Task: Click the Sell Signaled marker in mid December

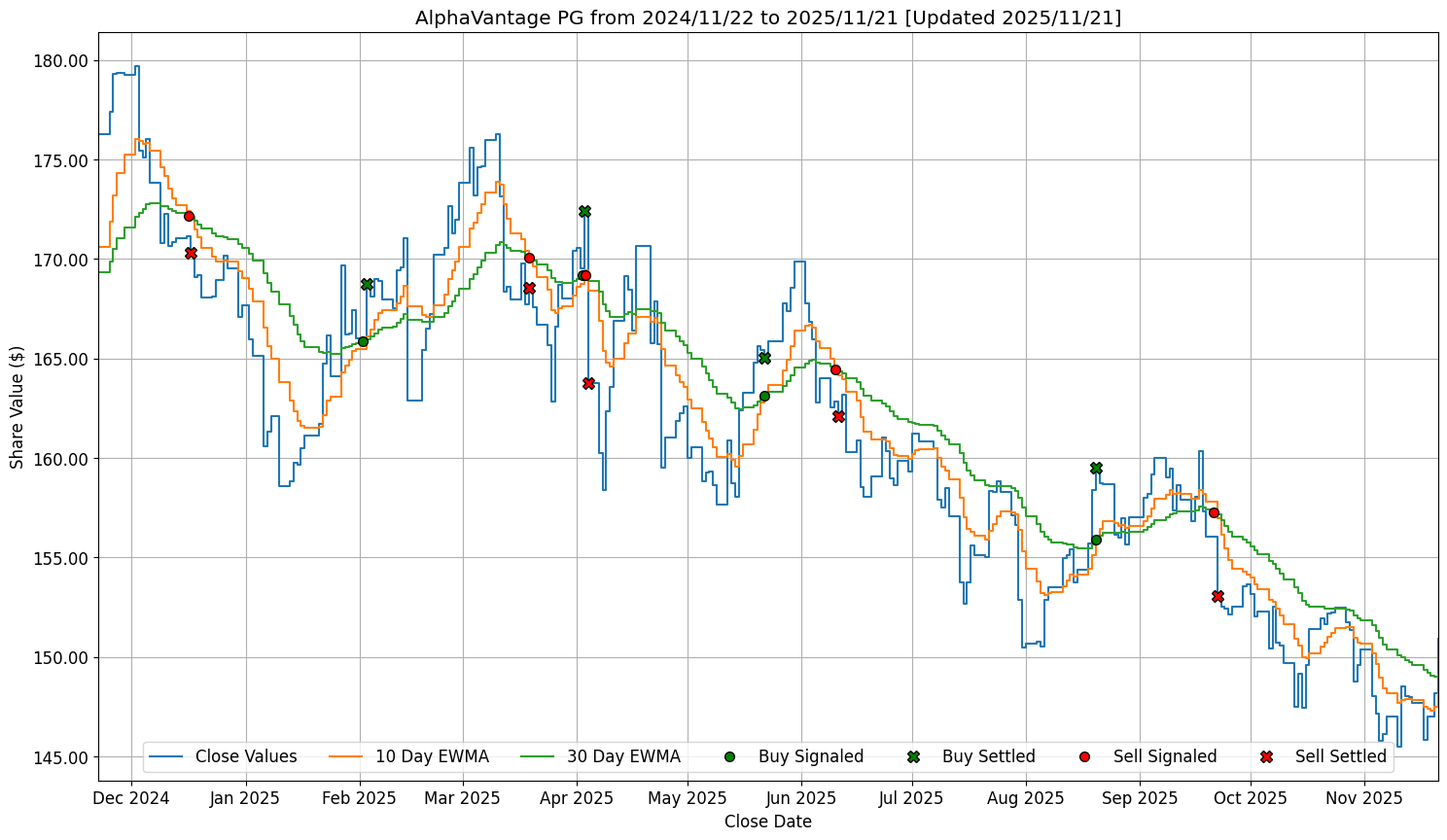Action: (189, 216)
